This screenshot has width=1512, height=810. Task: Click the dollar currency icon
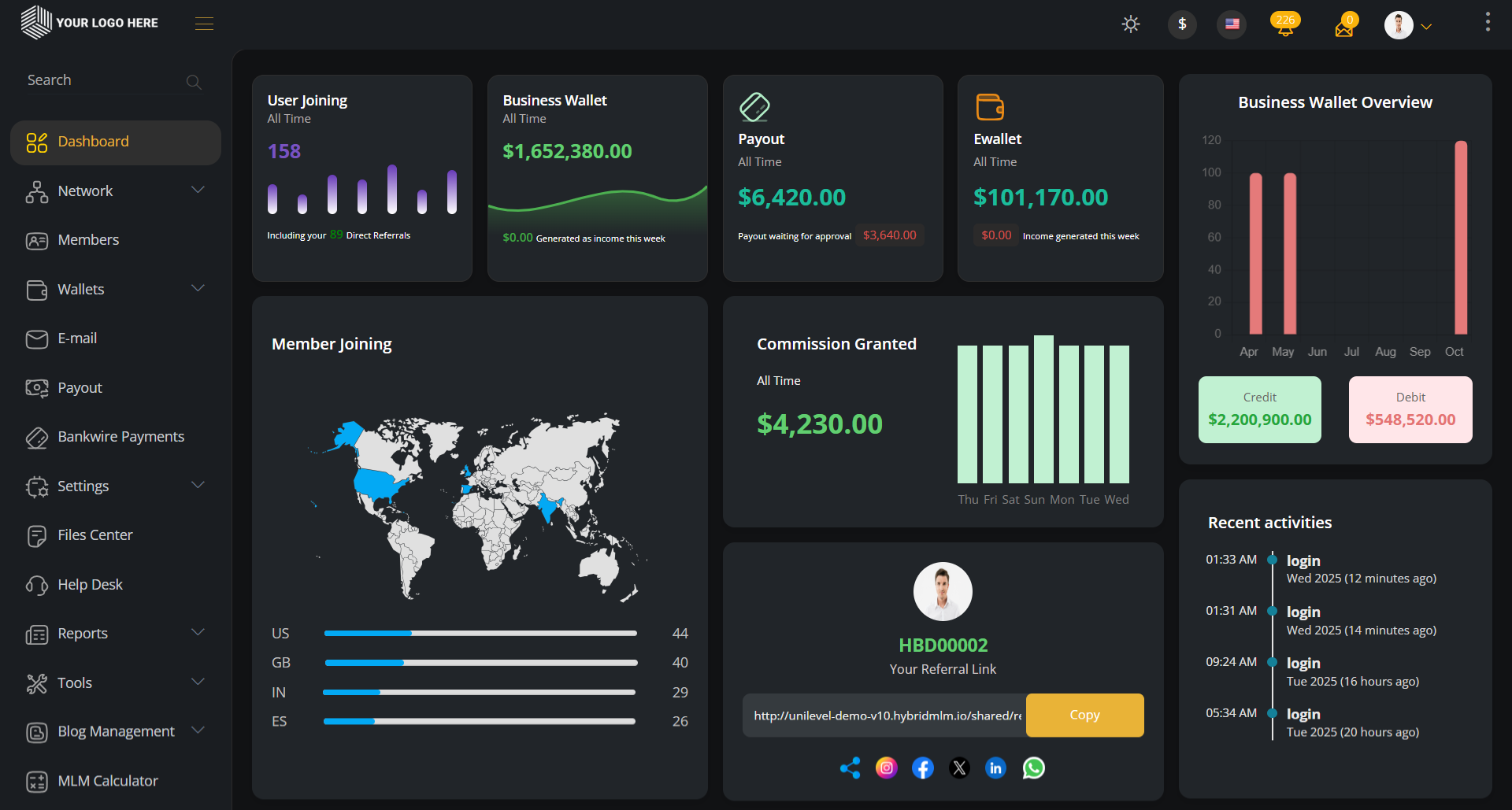click(1182, 24)
